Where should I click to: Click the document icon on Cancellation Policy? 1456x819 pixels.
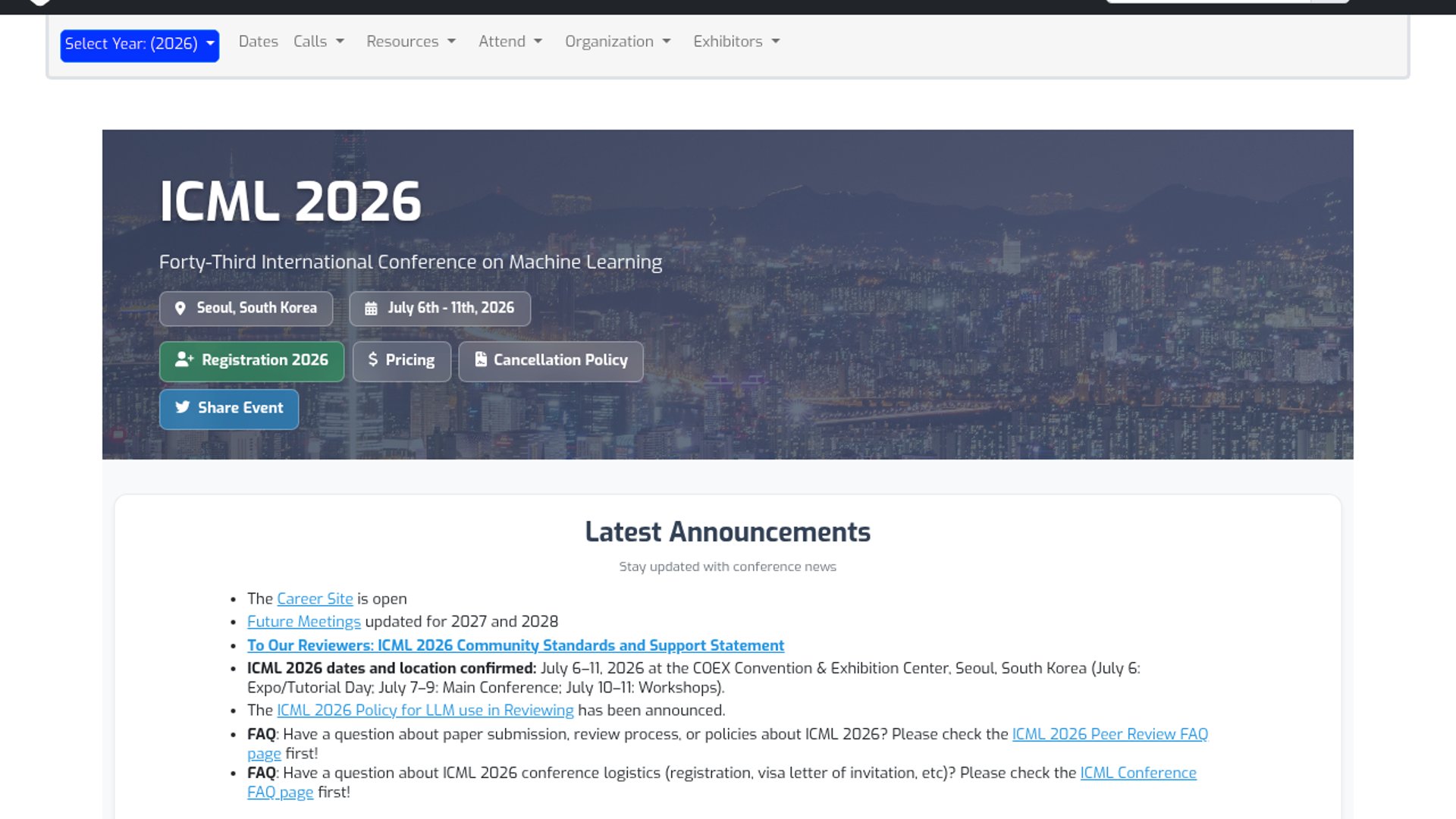click(x=481, y=359)
